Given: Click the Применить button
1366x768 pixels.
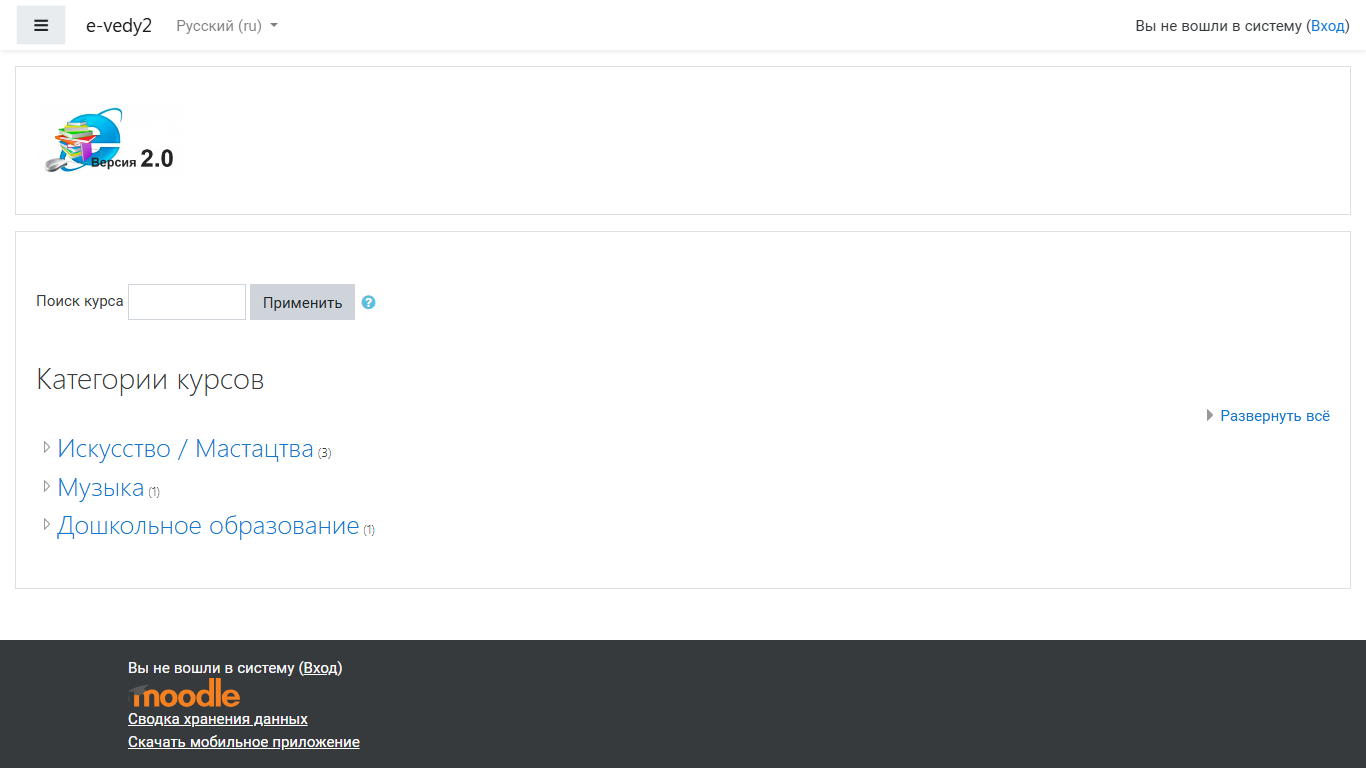Looking at the screenshot, I should (302, 302).
